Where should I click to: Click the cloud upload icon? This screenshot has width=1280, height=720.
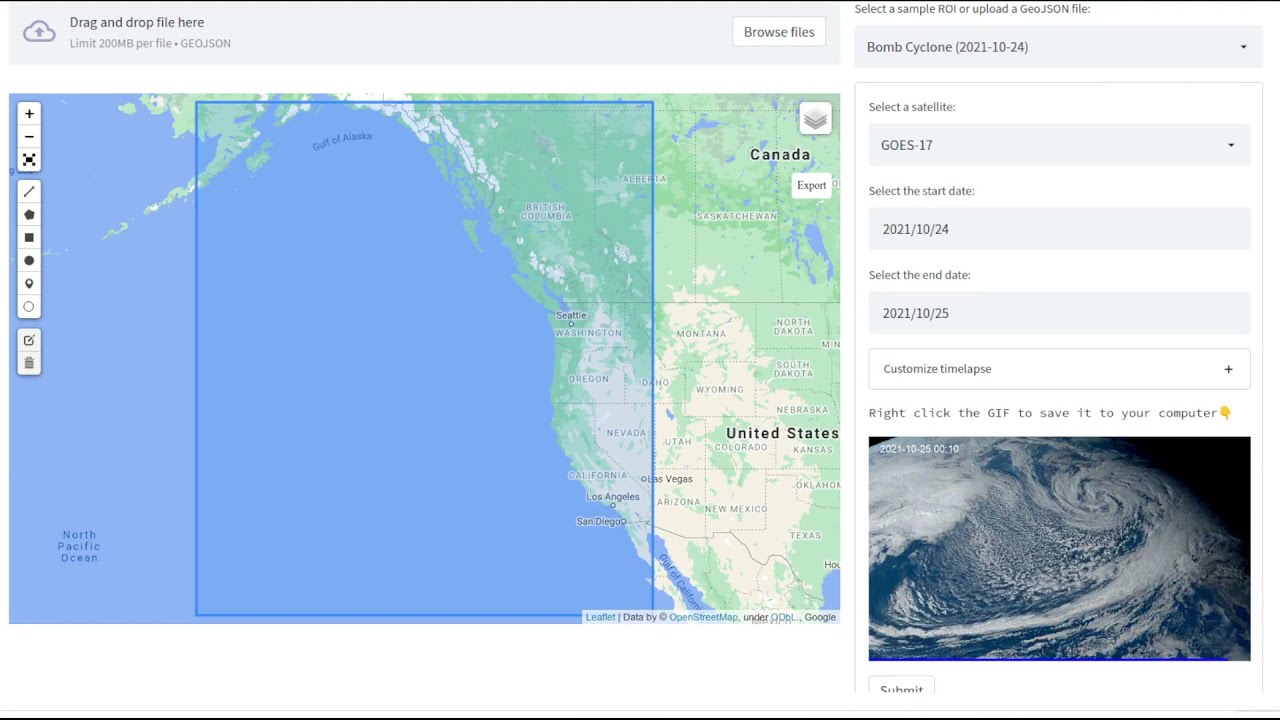coord(39,32)
